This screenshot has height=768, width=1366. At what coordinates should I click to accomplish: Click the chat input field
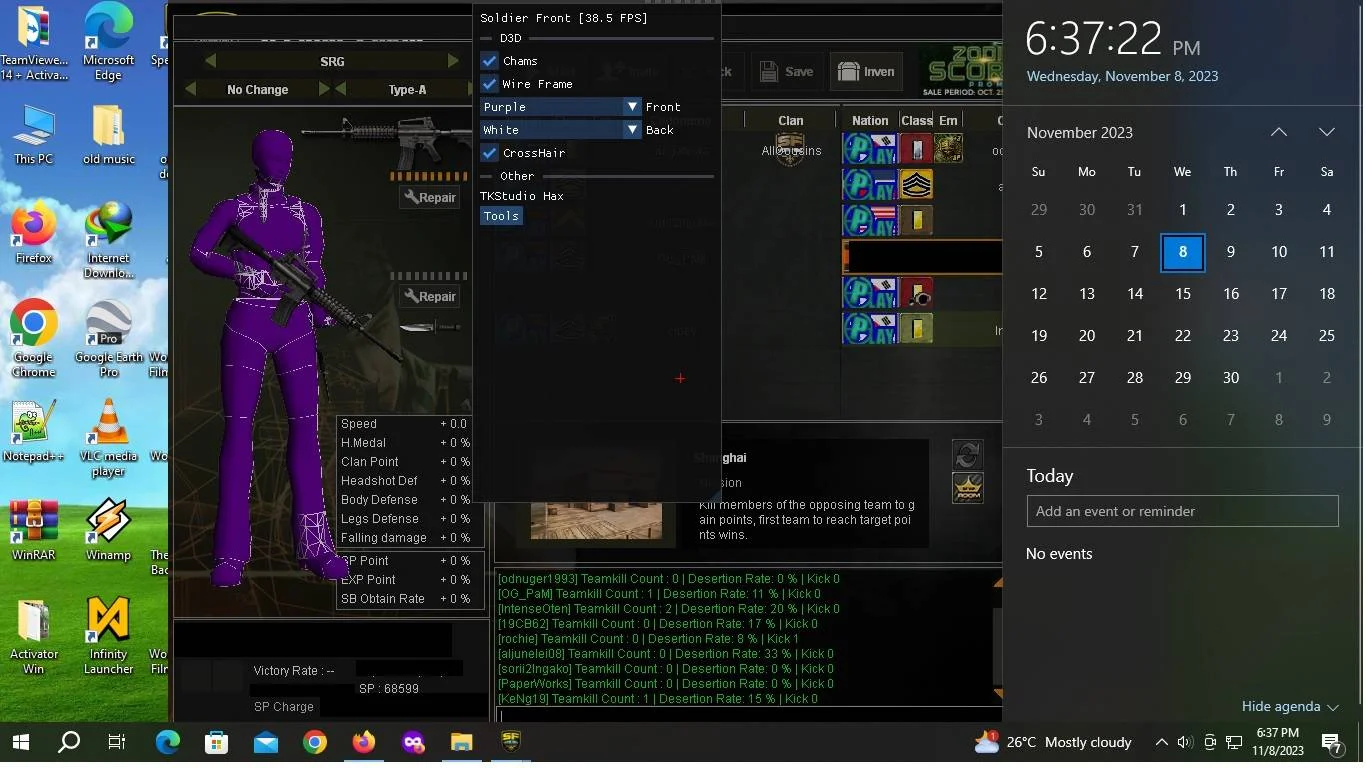[x=748, y=714]
